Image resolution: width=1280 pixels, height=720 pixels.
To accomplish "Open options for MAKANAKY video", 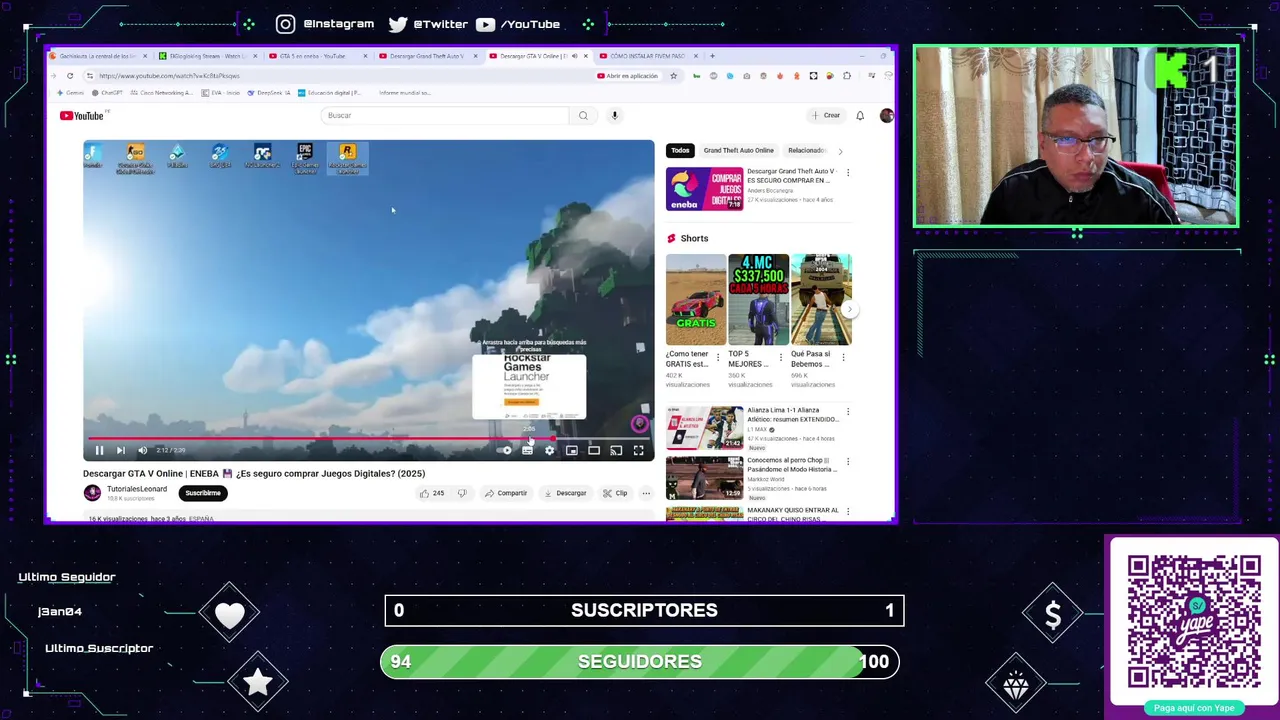I will pos(848,512).
